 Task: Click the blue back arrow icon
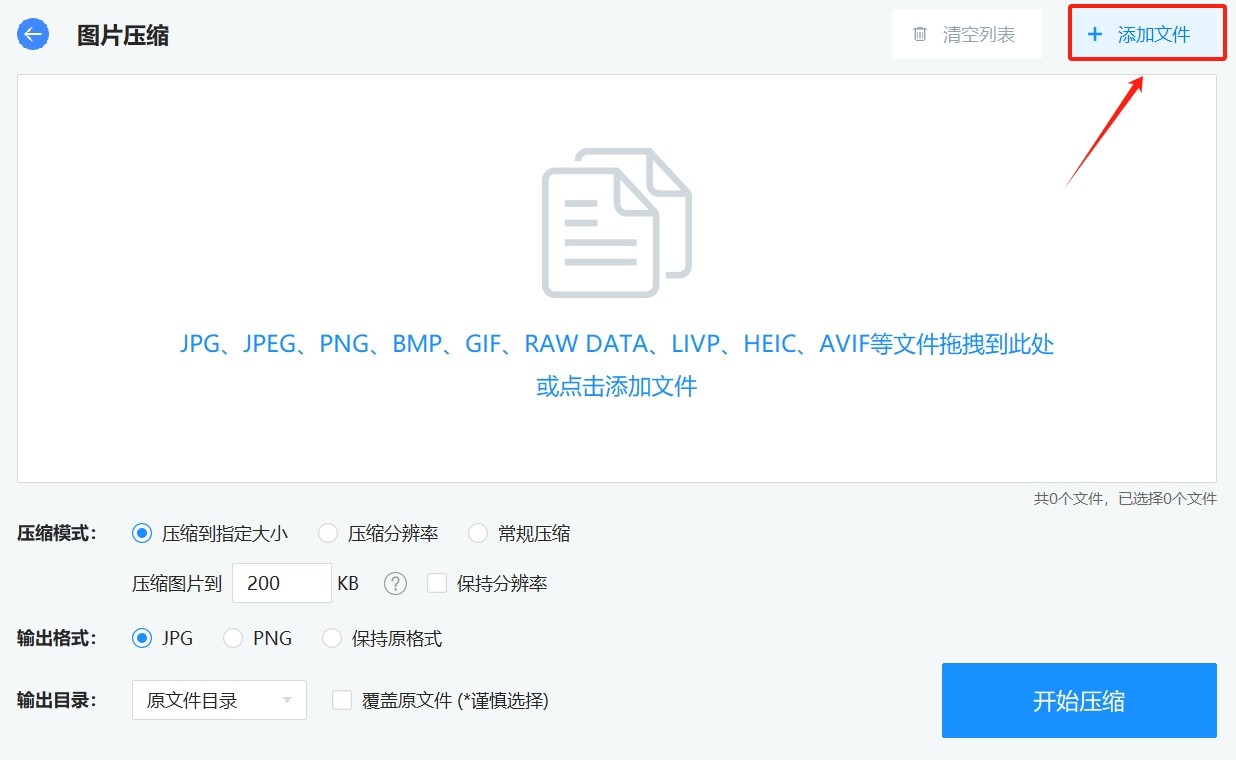point(33,35)
